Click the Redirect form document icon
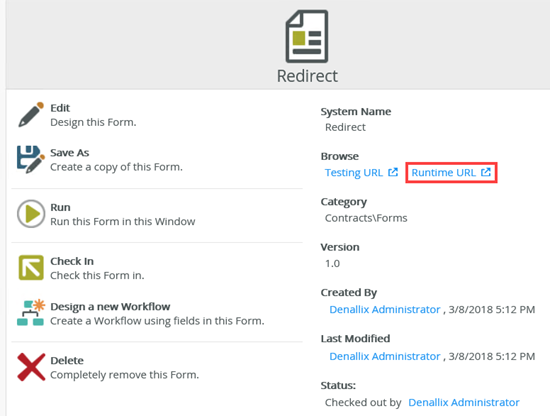 pos(307,36)
